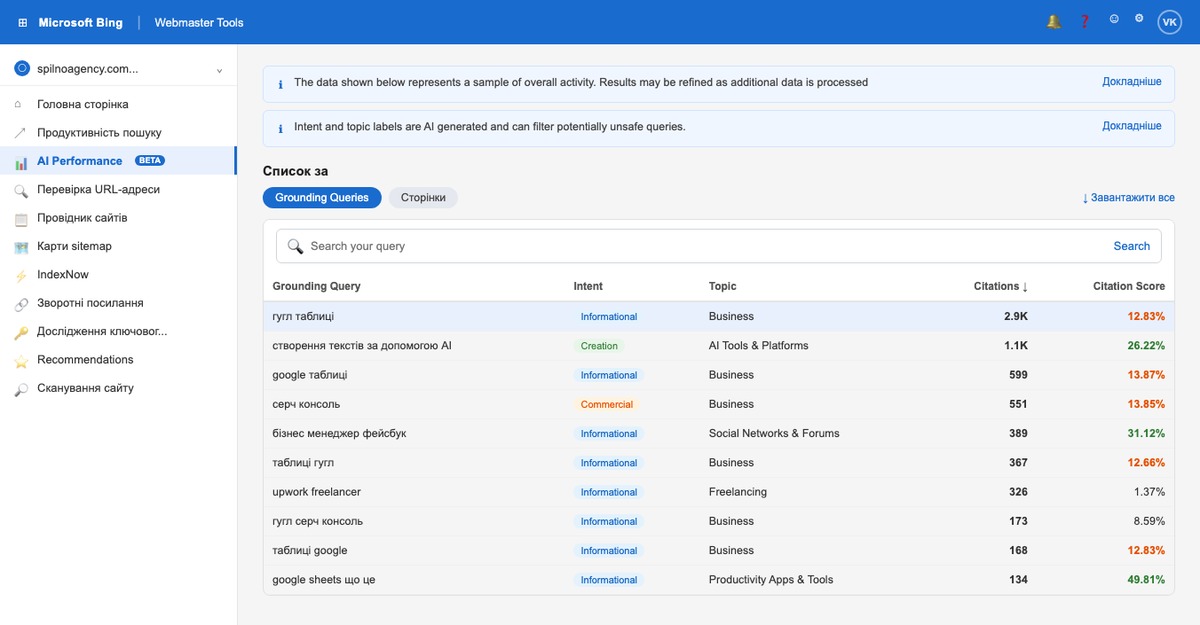Click the map icon beside Карти sitemap
The width and height of the screenshot is (1200, 625).
tap(20, 247)
